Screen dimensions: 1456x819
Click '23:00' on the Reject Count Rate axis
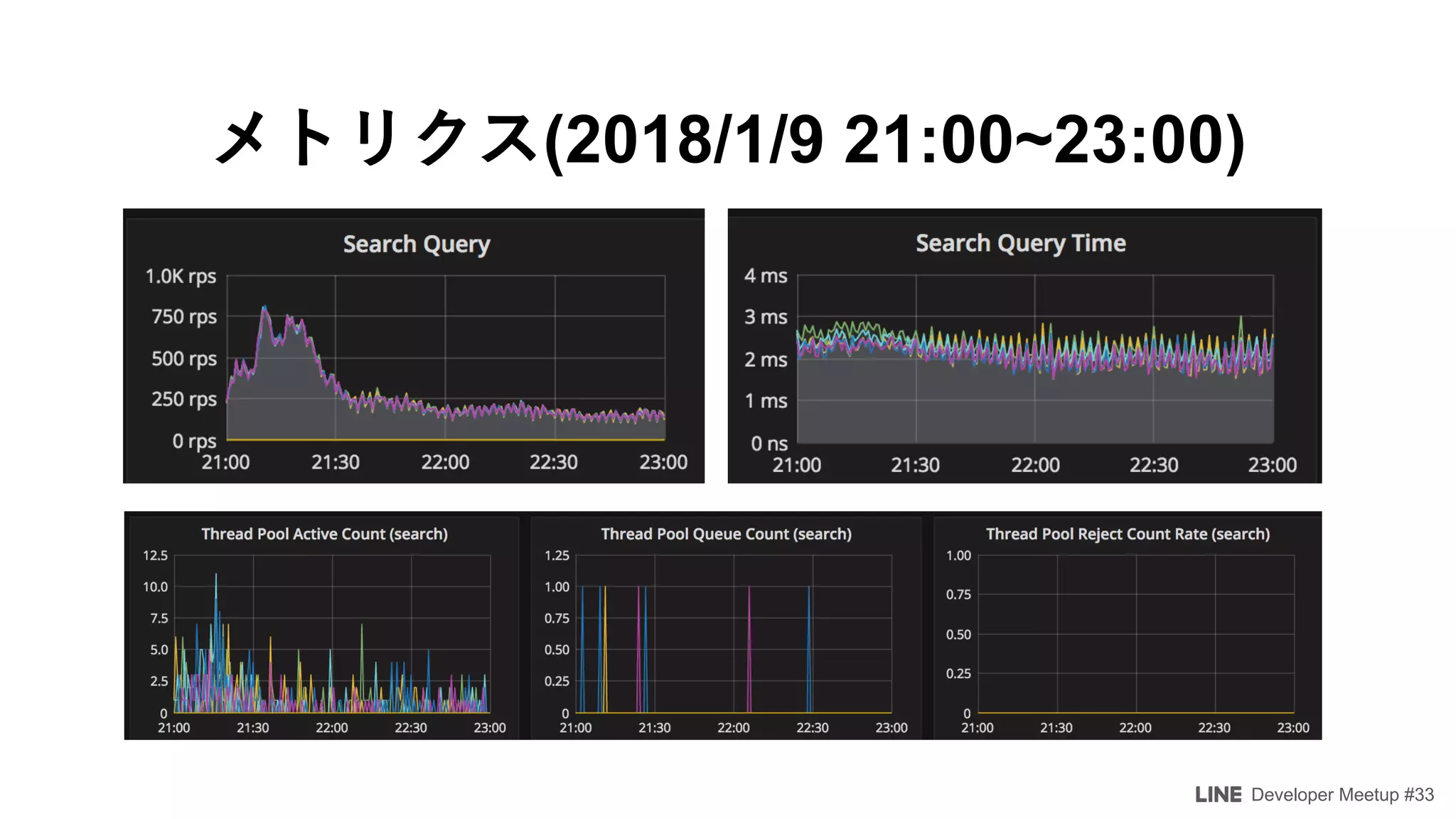click(1293, 728)
